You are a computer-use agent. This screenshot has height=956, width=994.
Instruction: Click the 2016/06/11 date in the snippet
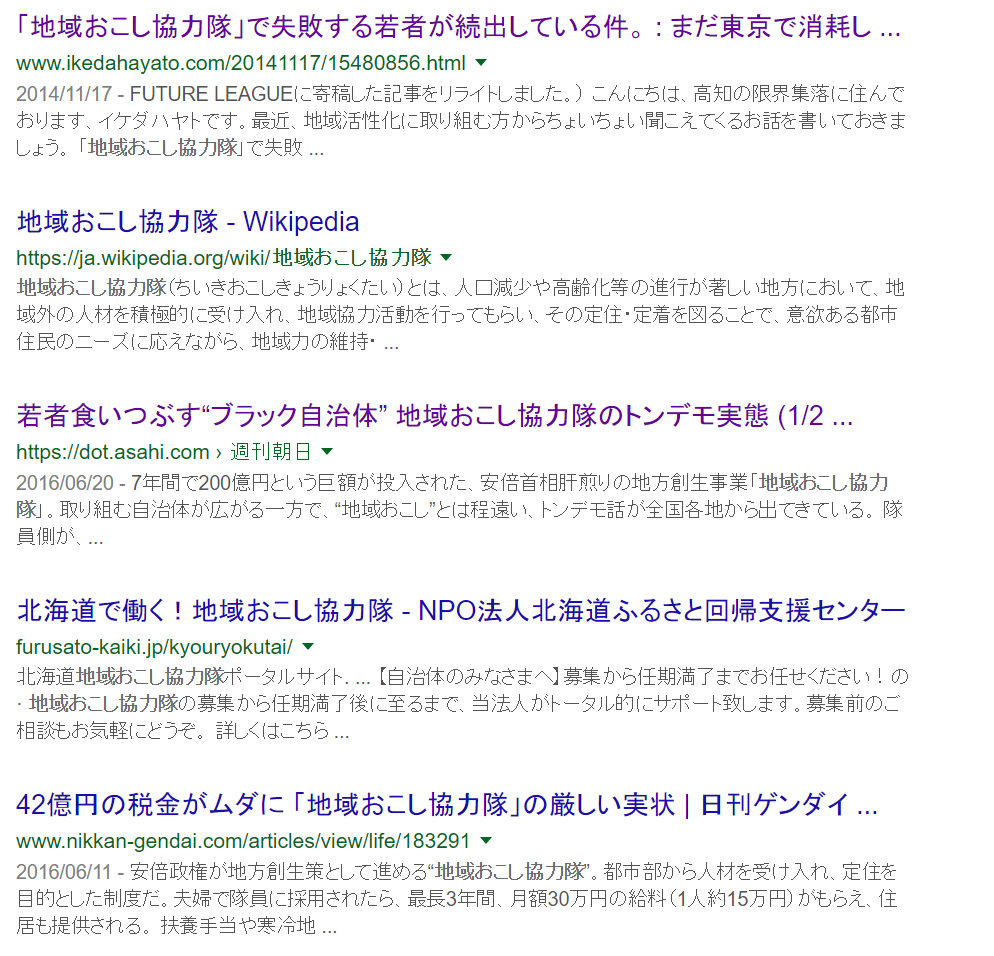pos(64,872)
